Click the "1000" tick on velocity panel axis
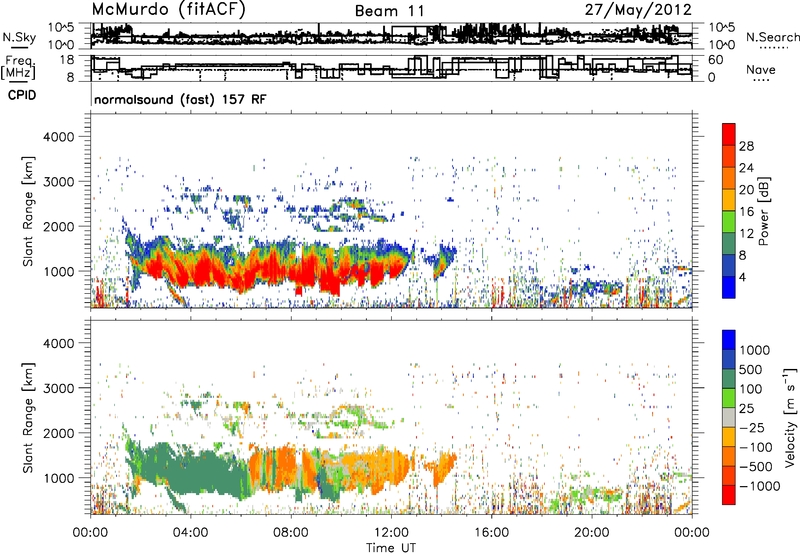This screenshot has width=800, height=554. coord(58,478)
